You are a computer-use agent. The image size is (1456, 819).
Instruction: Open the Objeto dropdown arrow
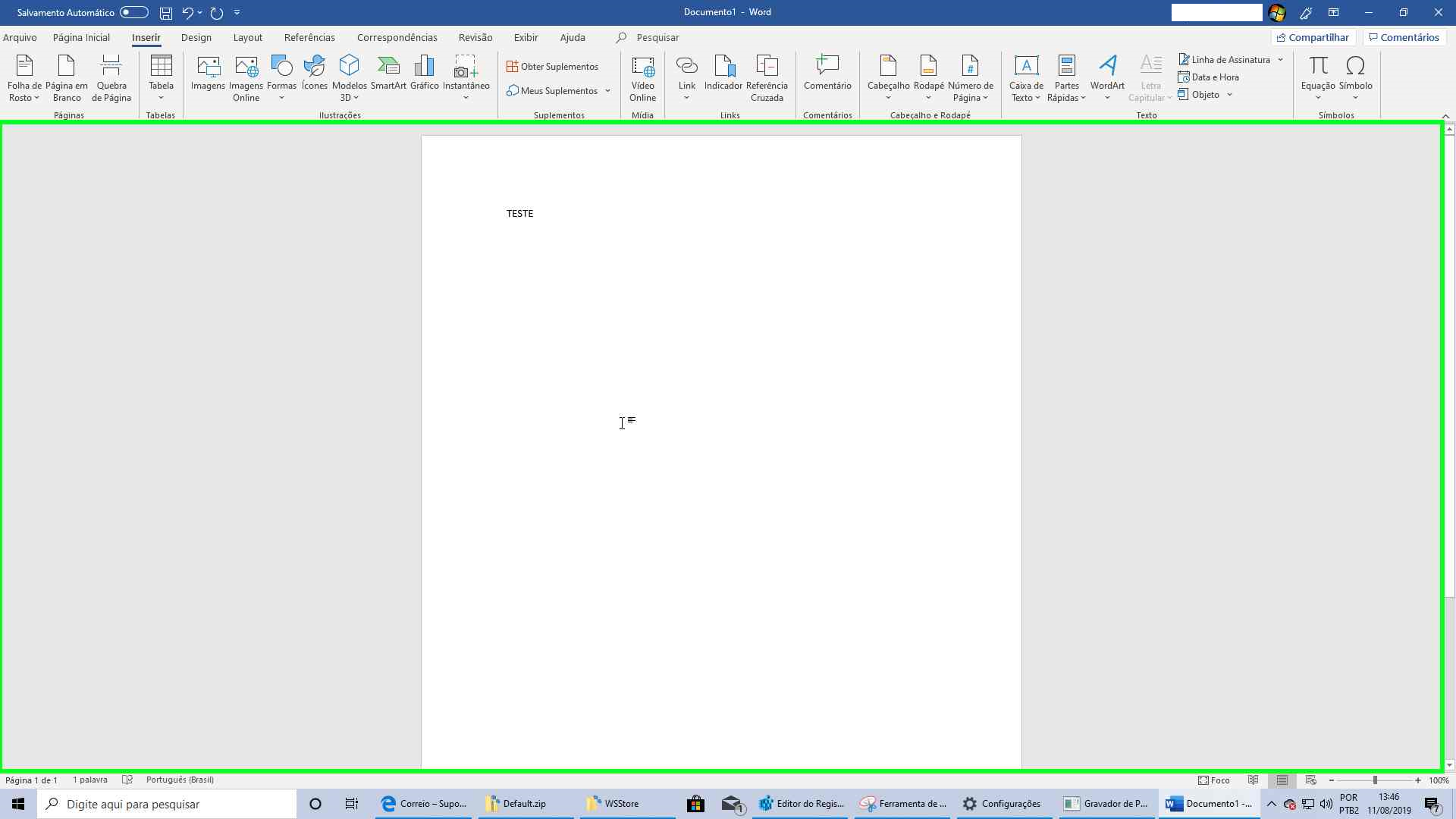pos(1229,95)
